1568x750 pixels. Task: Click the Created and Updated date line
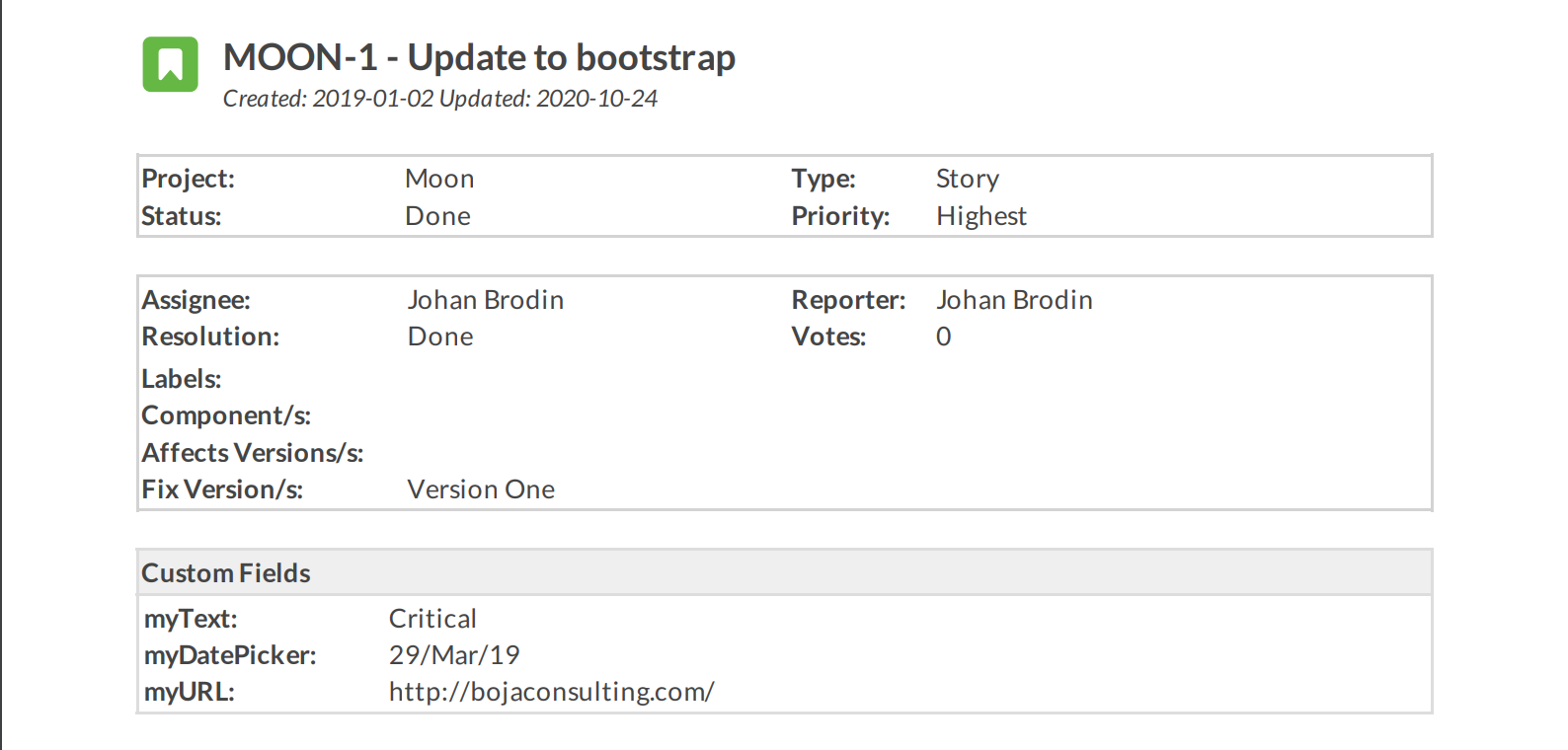point(439,99)
